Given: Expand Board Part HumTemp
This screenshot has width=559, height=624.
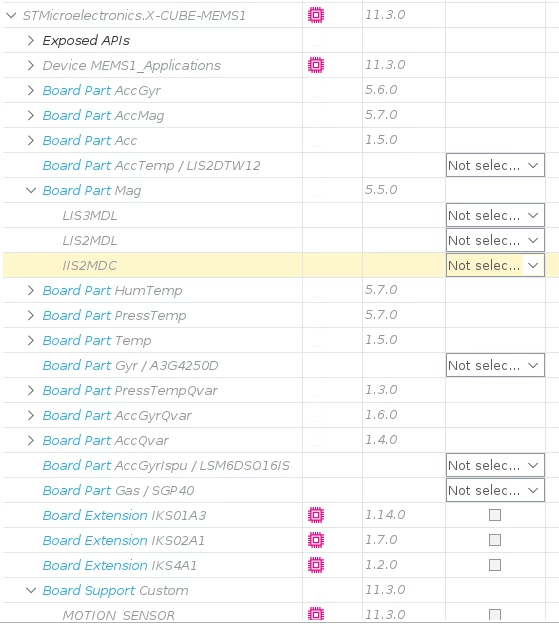Looking at the screenshot, I should coord(31,291).
